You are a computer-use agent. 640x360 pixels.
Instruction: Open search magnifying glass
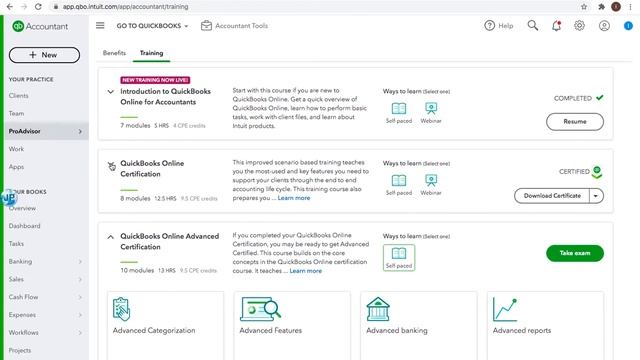coord(533,26)
